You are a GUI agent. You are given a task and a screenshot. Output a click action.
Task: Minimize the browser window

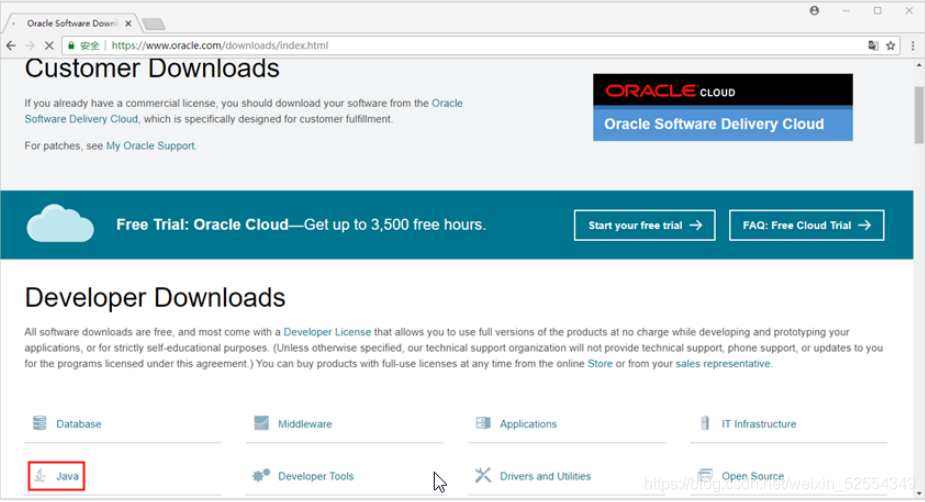(846, 11)
